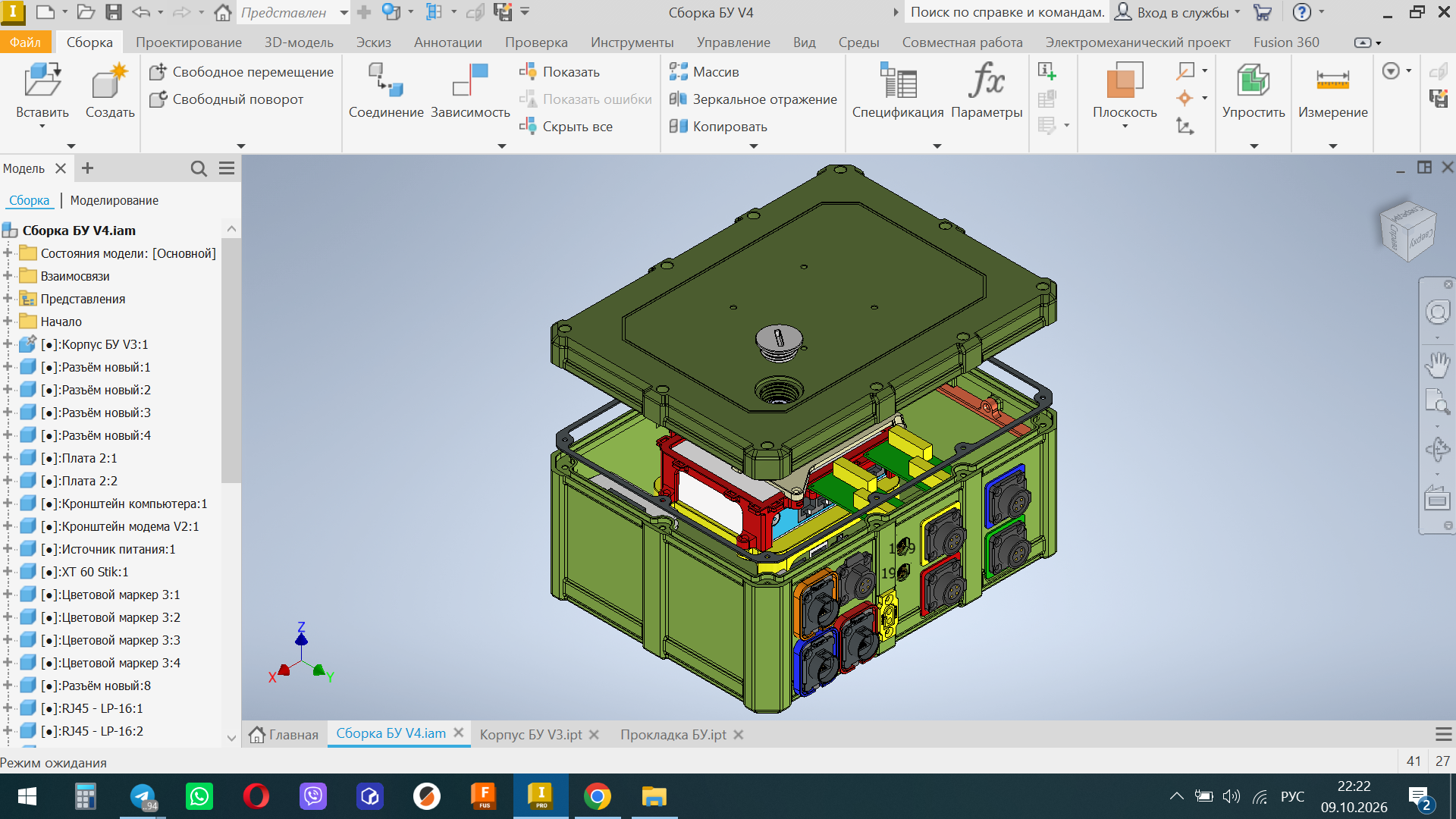This screenshot has height=819, width=1456.
Task: Switch to the Моделирование browser tab
Action: (115, 200)
